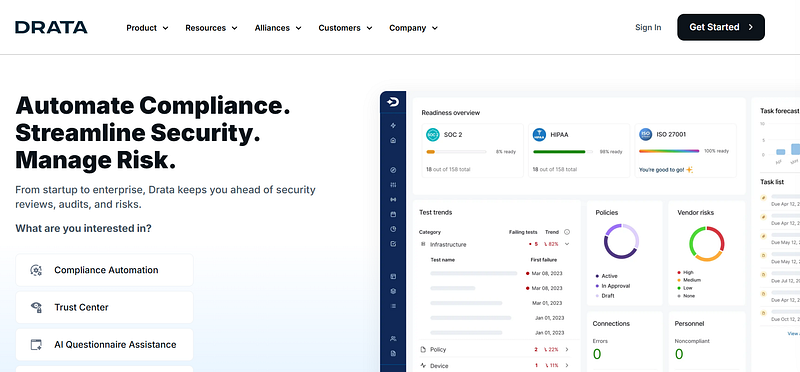Click the 'Failing tests' column header
The image size is (800, 372).
click(x=523, y=232)
